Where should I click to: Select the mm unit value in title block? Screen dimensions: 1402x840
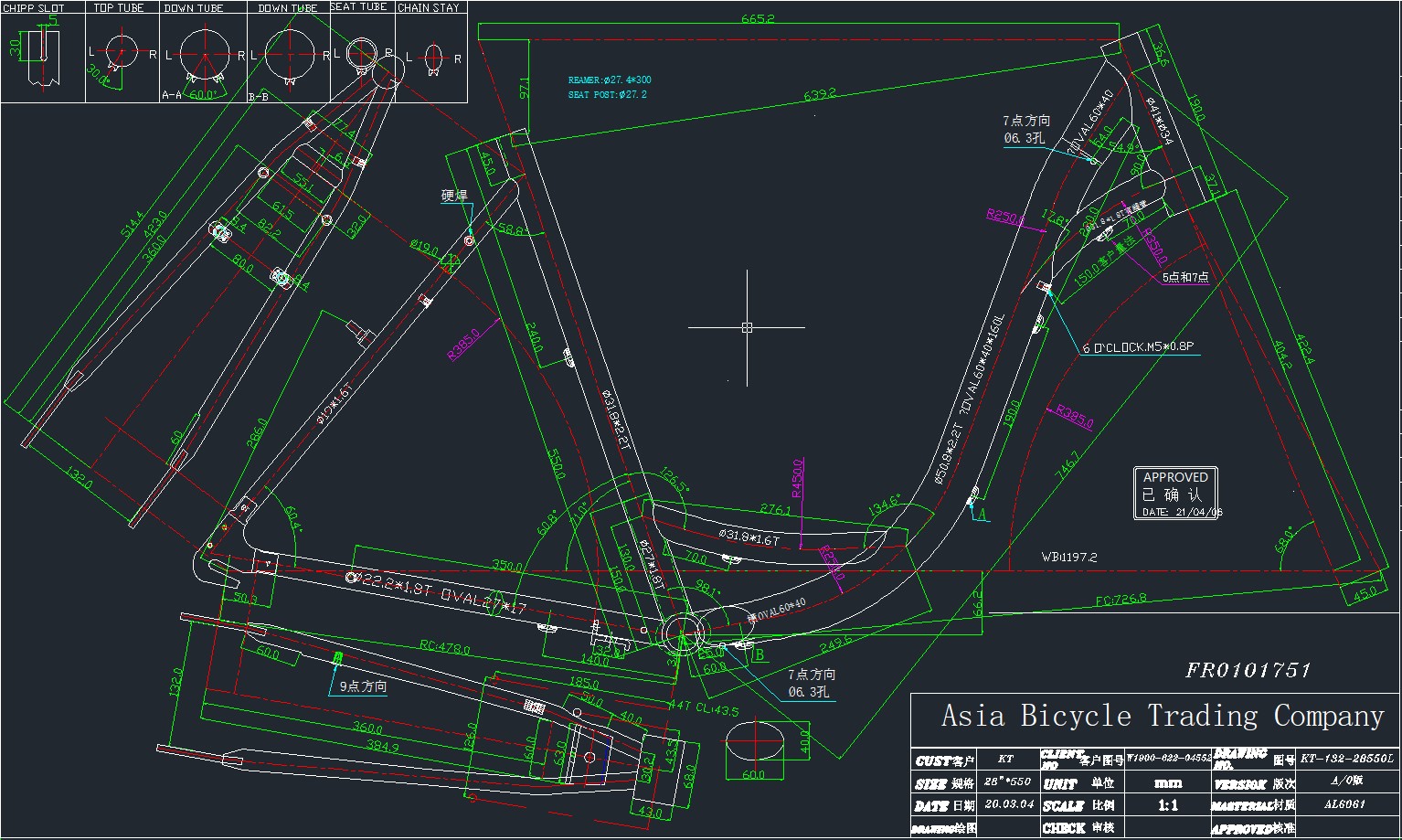1167,783
